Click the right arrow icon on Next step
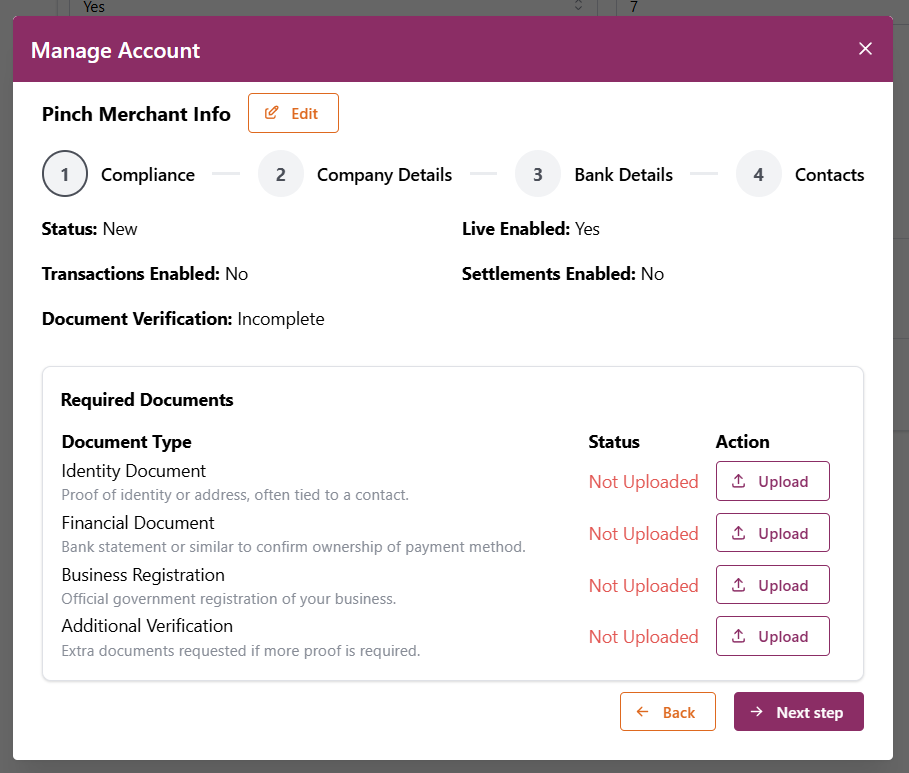The image size is (909, 773). point(757,712)
